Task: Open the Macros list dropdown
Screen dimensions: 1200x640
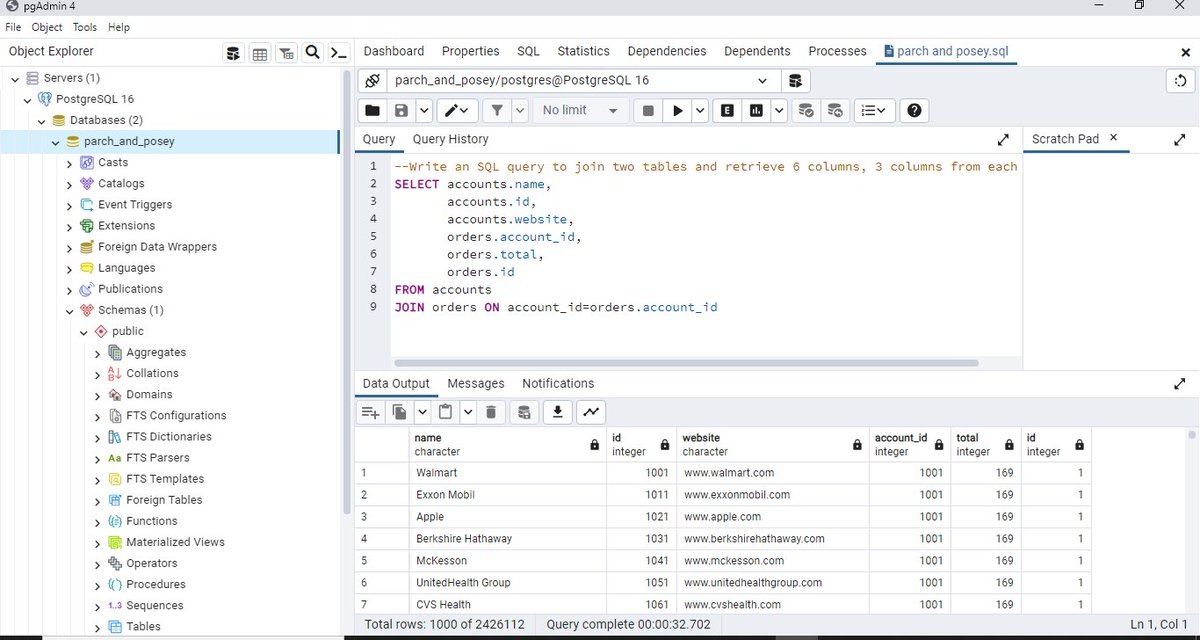Action: coord(875,110)
